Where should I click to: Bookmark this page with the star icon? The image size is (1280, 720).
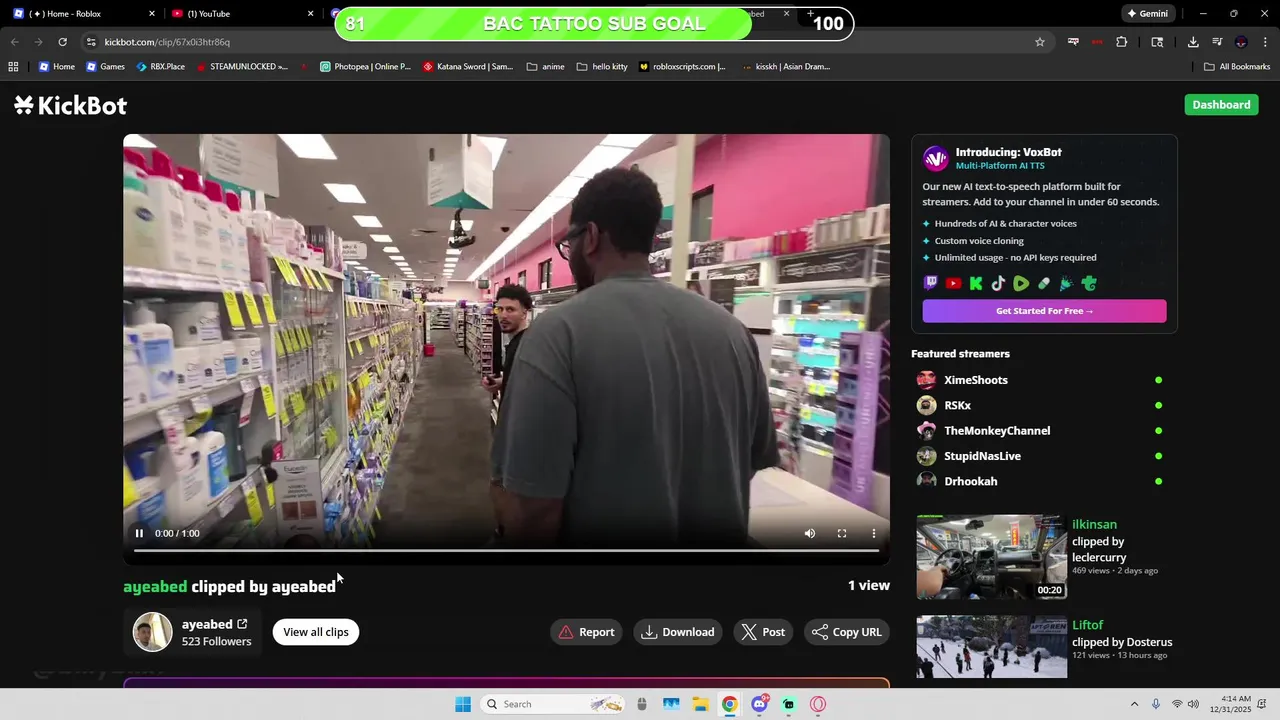[x=1040, y=42]
